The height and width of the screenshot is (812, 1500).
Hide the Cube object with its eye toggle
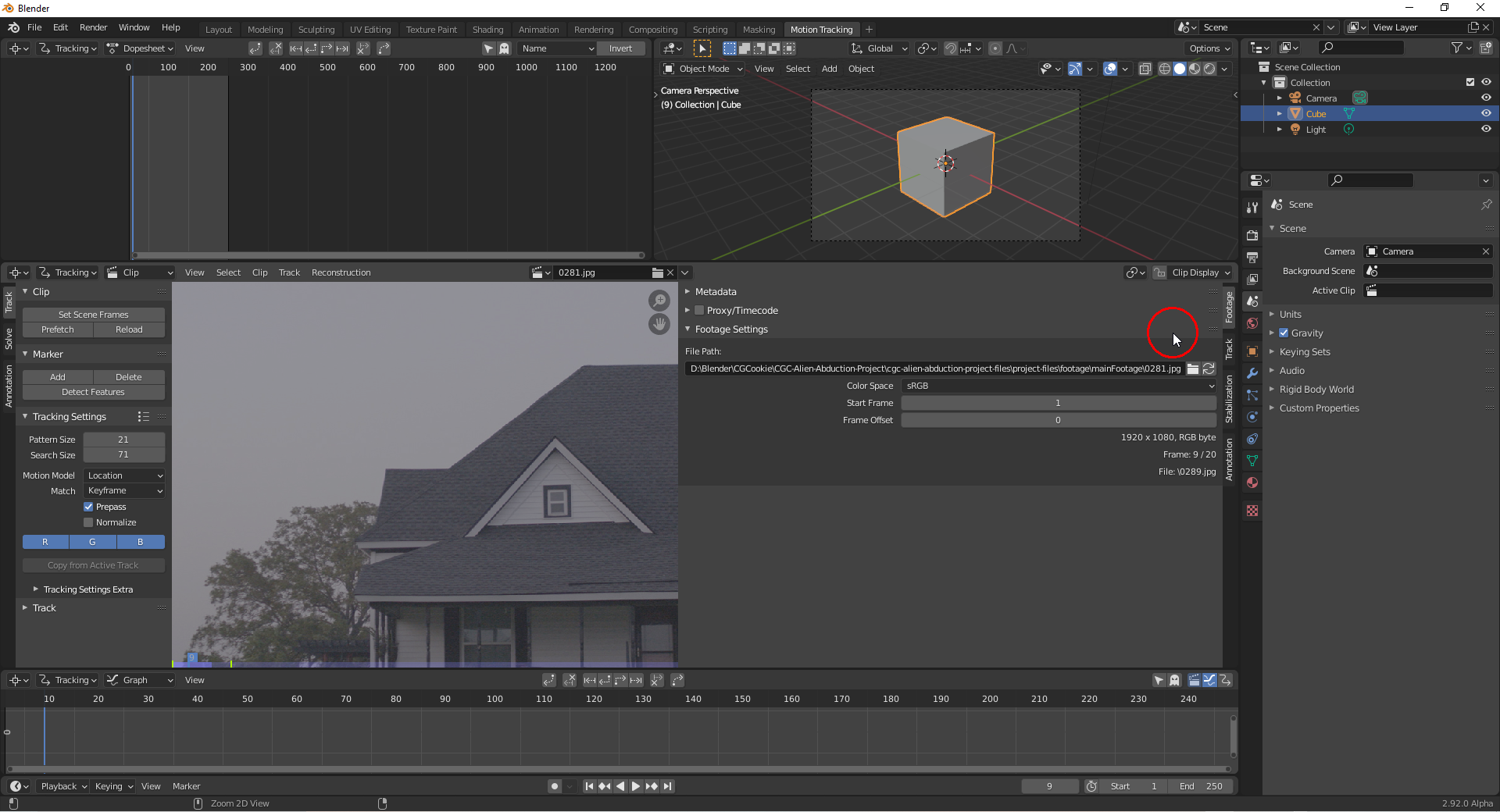[x=1486, y=113]
